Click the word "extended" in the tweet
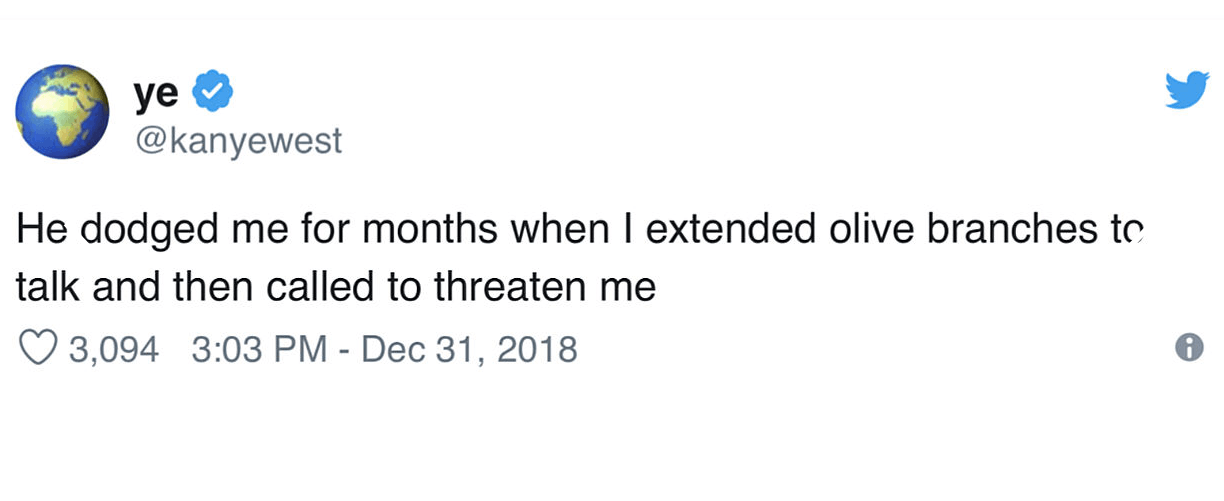Viewport: 1224px width, 501px height. [732, 230]
